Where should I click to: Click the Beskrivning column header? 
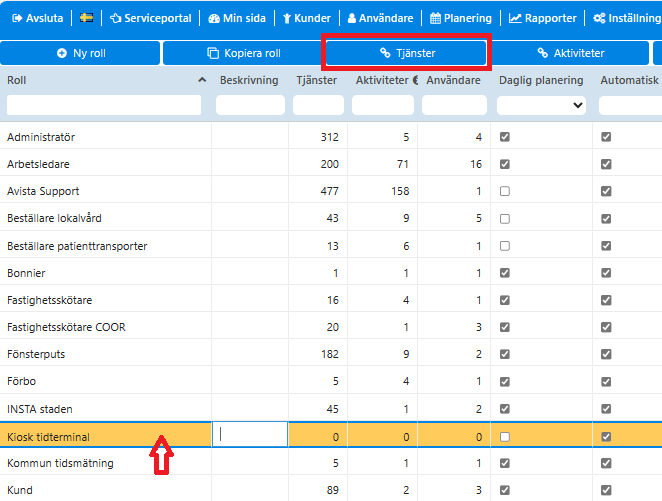(249, 80)
